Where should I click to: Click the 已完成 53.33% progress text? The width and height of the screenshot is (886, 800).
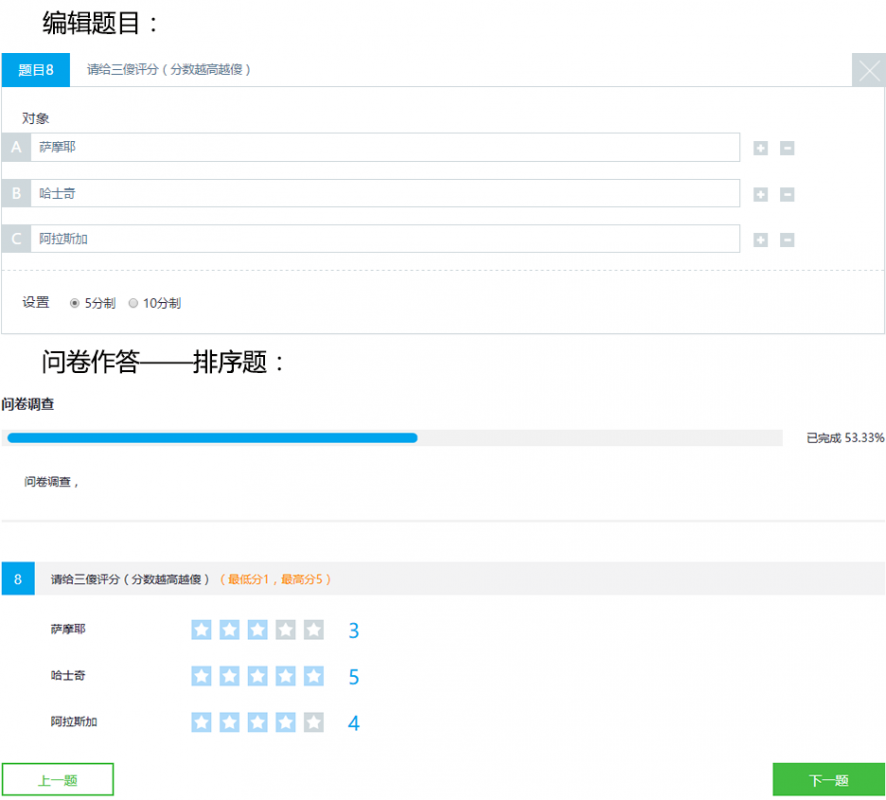[845, 438]
